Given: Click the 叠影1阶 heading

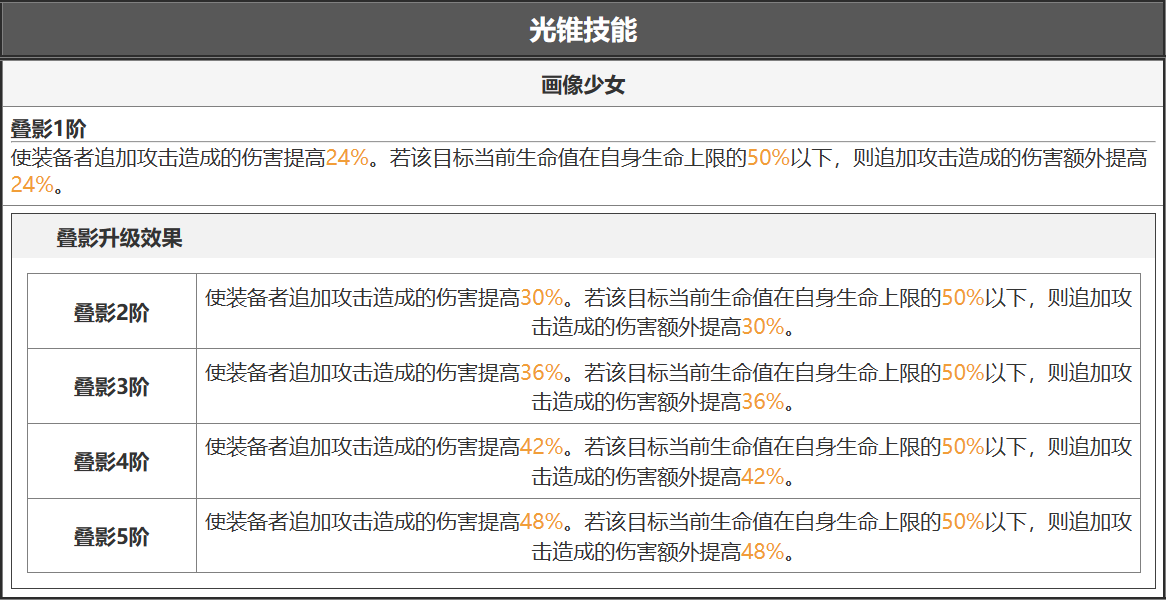Looking at the screenshot, I should click(48, 129).
